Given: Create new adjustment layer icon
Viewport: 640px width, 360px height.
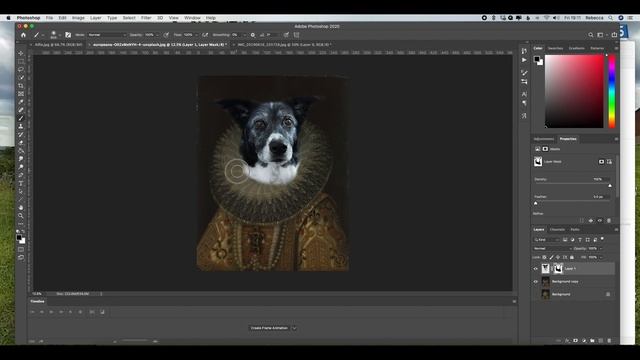Looking at the screenshot, I should click(x=584, y=340).
